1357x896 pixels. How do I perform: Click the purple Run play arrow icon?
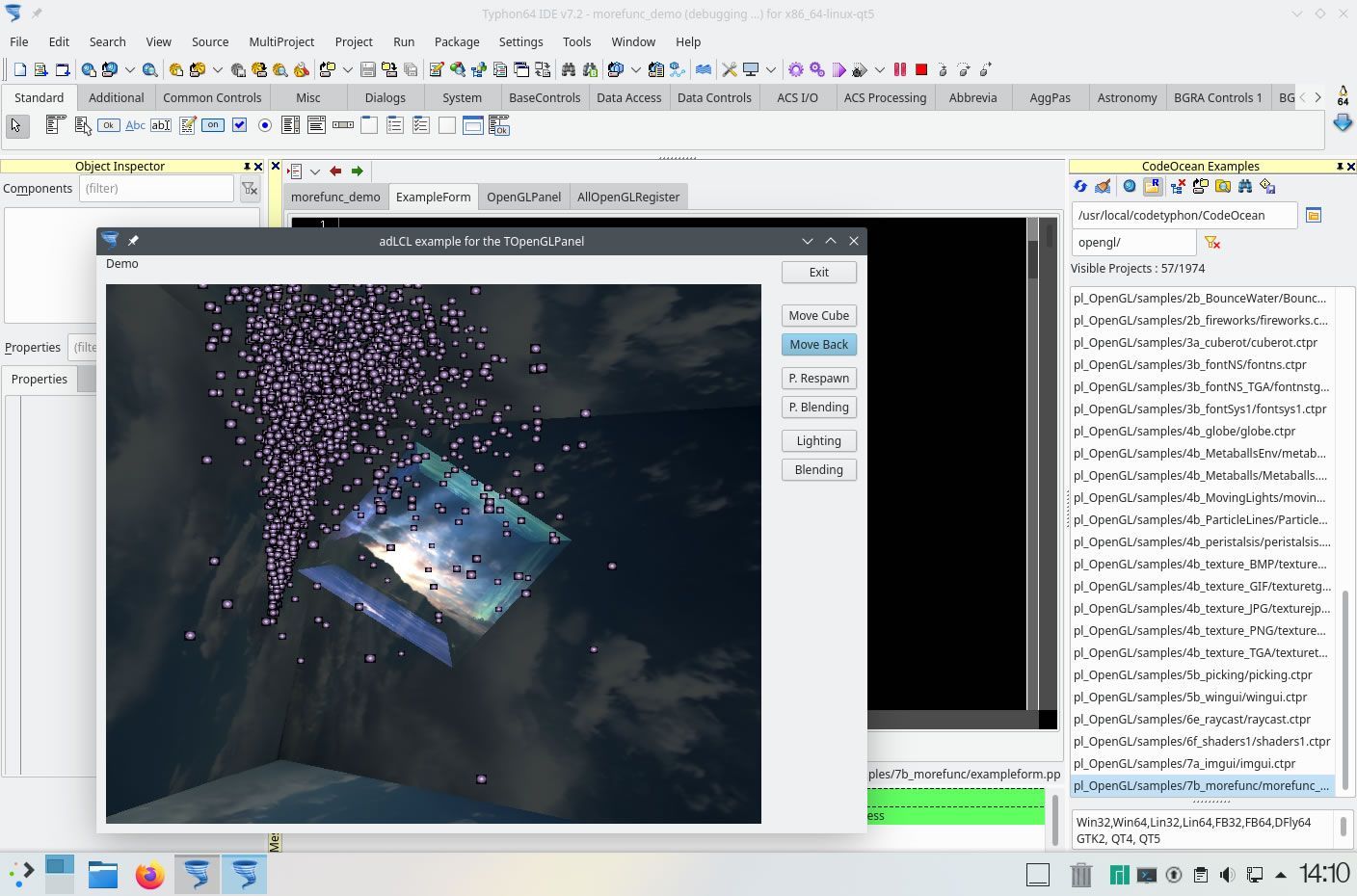point(838,69)
